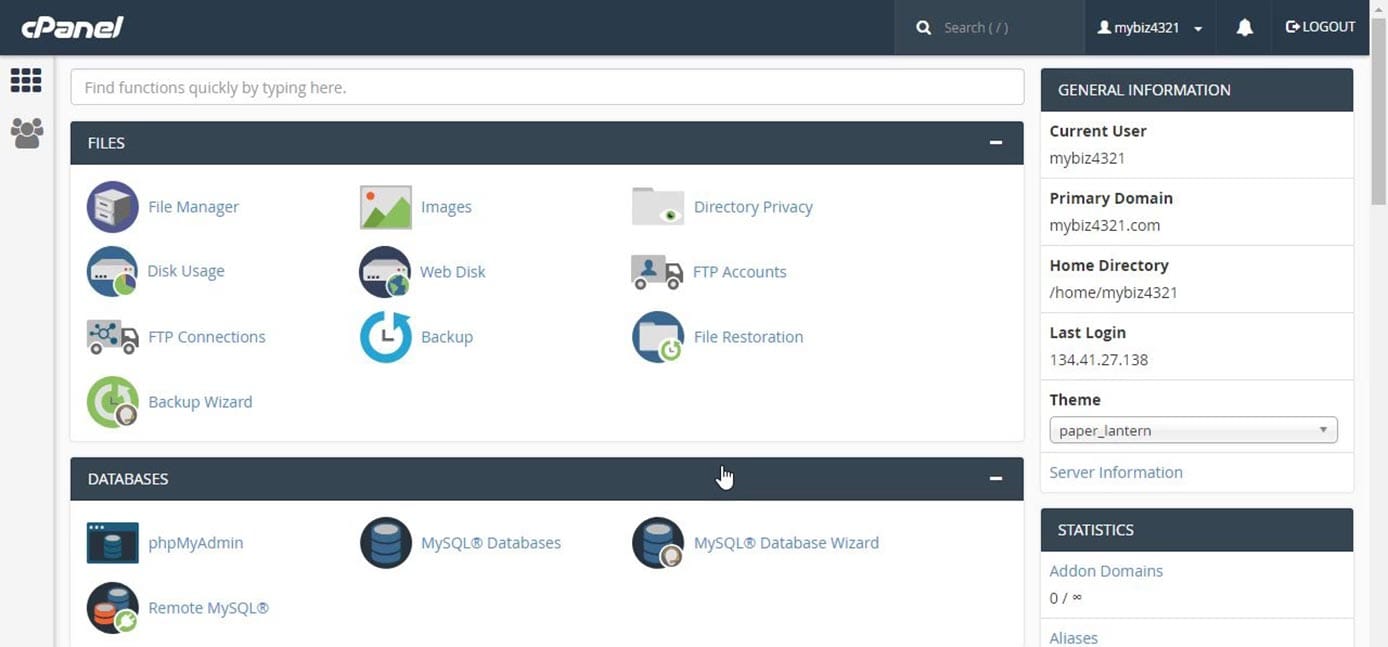Open the home grid icon in sidebar
The height and width of the screenshot is (647, 1388).
click(x=26, y=80)
